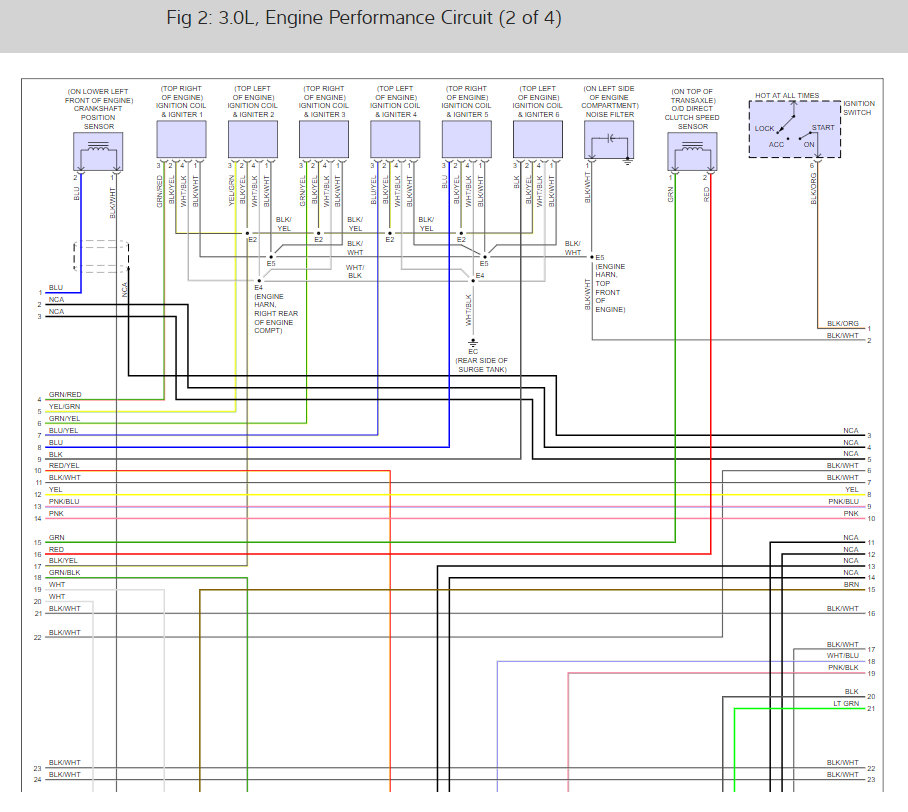Select the Ignition Coil & Igniter 5 component
This screenshot has height=812, width=908.
(x=467, y=140)
